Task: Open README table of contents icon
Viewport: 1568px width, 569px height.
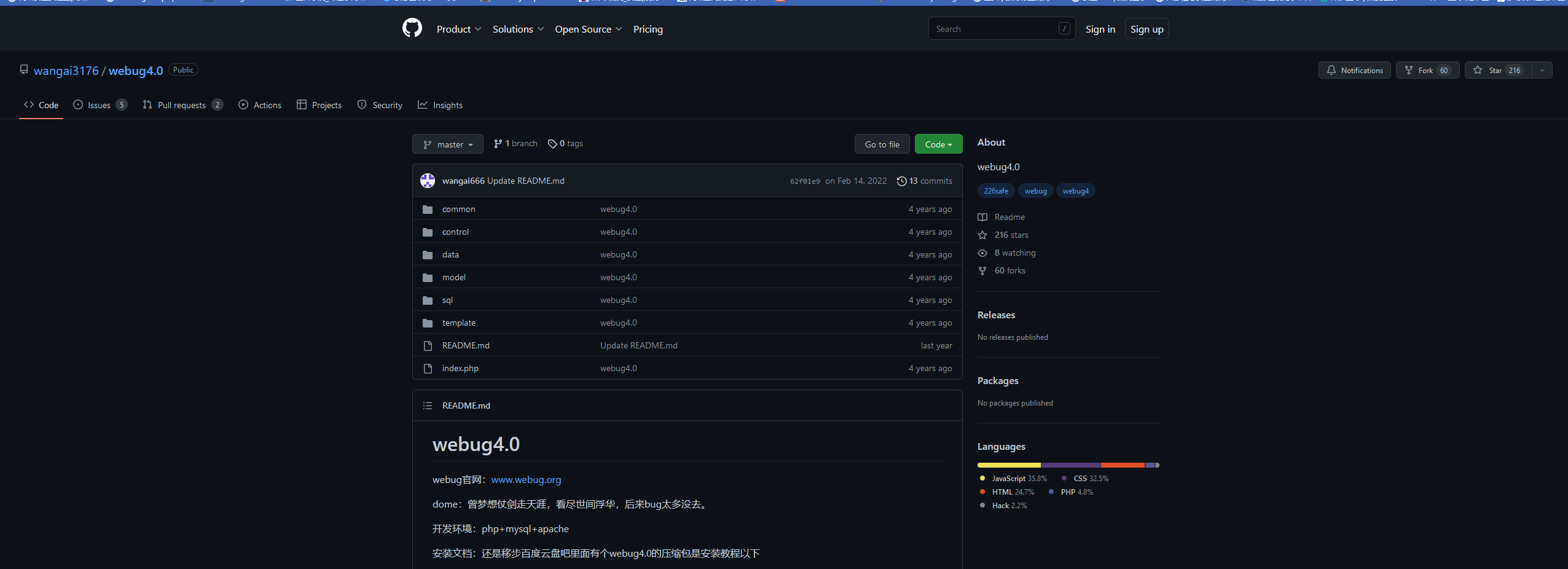Action: 428,406
